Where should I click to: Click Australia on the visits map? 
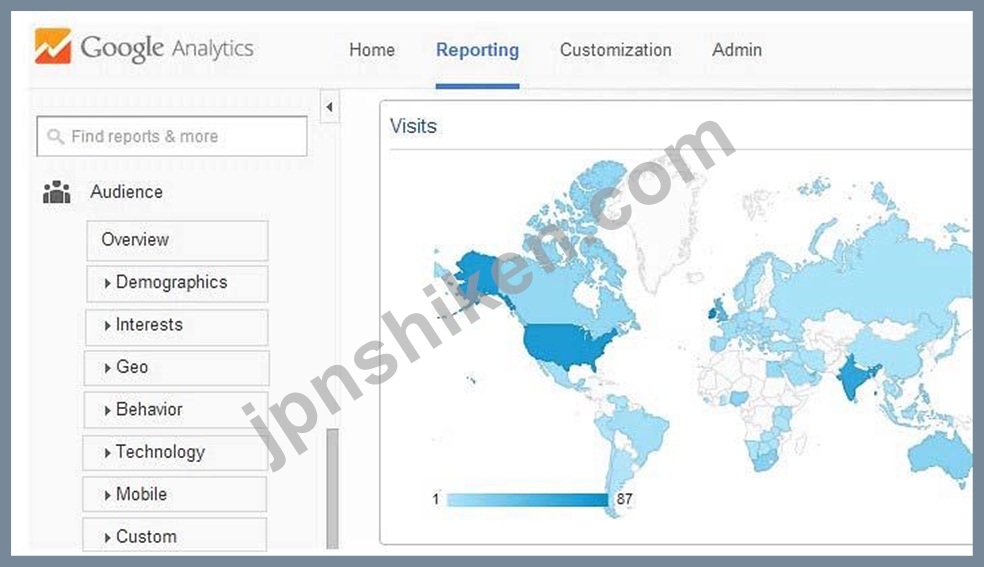click(x=939, y=459)
